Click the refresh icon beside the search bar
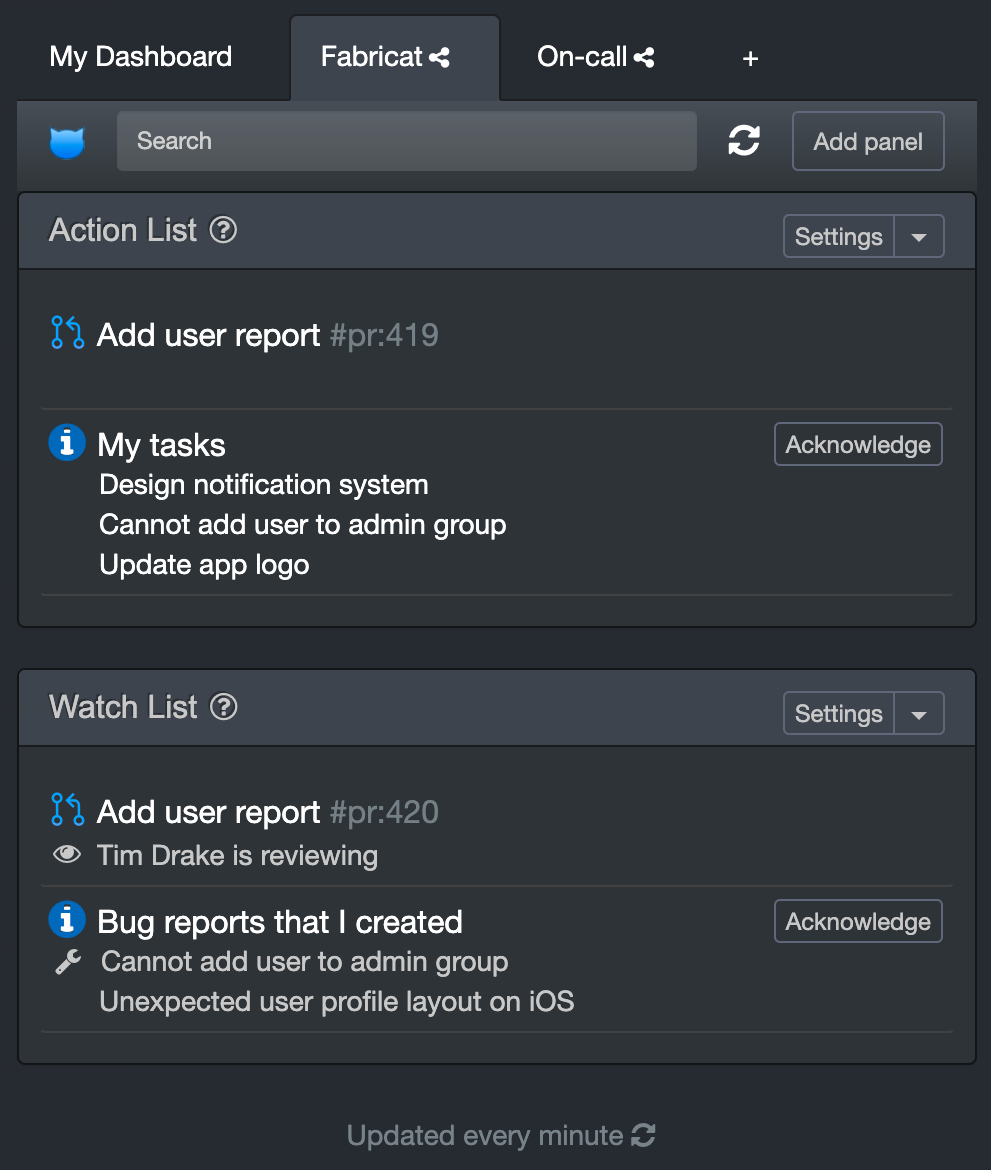Image resolution: width=991 pixels, height=1170 pixels. point(744,141)
